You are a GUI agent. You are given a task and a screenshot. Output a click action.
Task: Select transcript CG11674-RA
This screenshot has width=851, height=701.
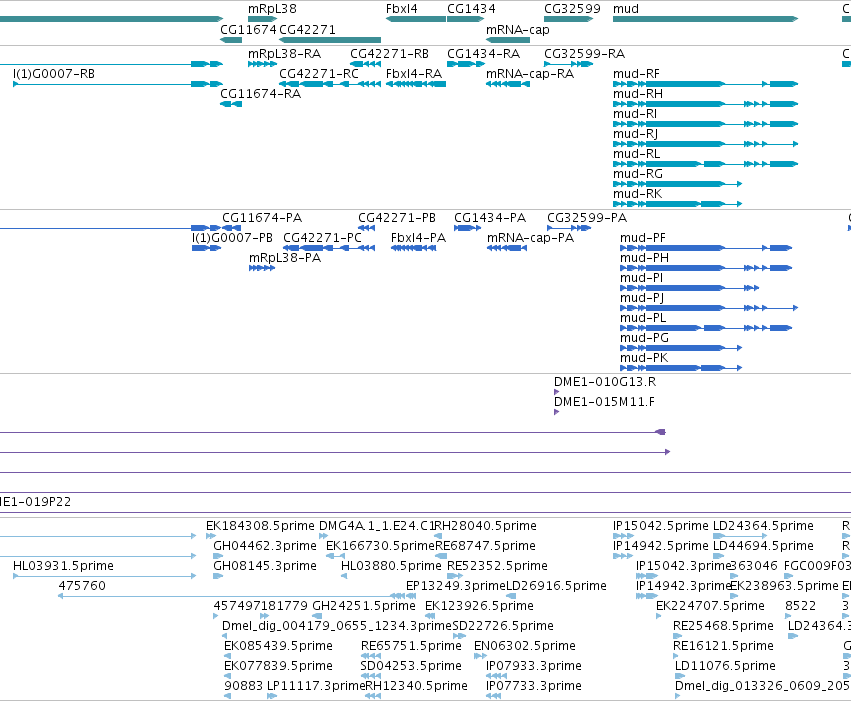pyautogui.click(x=231, y=104)
